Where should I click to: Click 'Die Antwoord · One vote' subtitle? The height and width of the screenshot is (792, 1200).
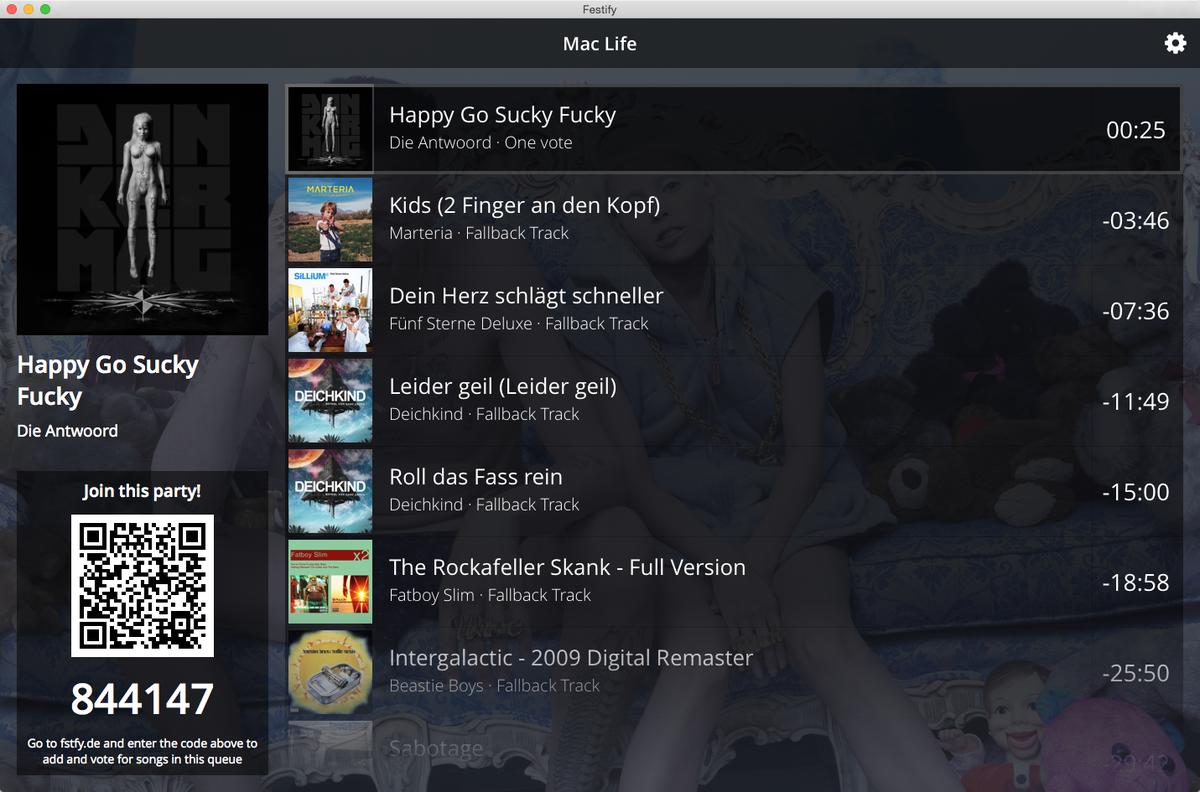(x=481, y=143)
